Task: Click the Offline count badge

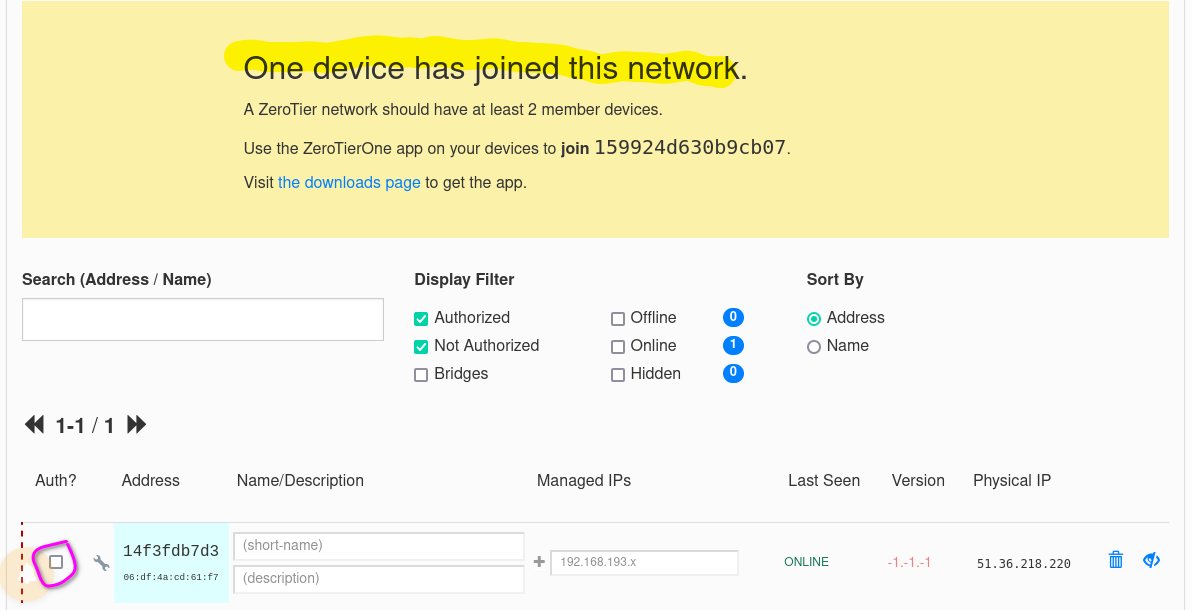Action: [x=733, y=317]
